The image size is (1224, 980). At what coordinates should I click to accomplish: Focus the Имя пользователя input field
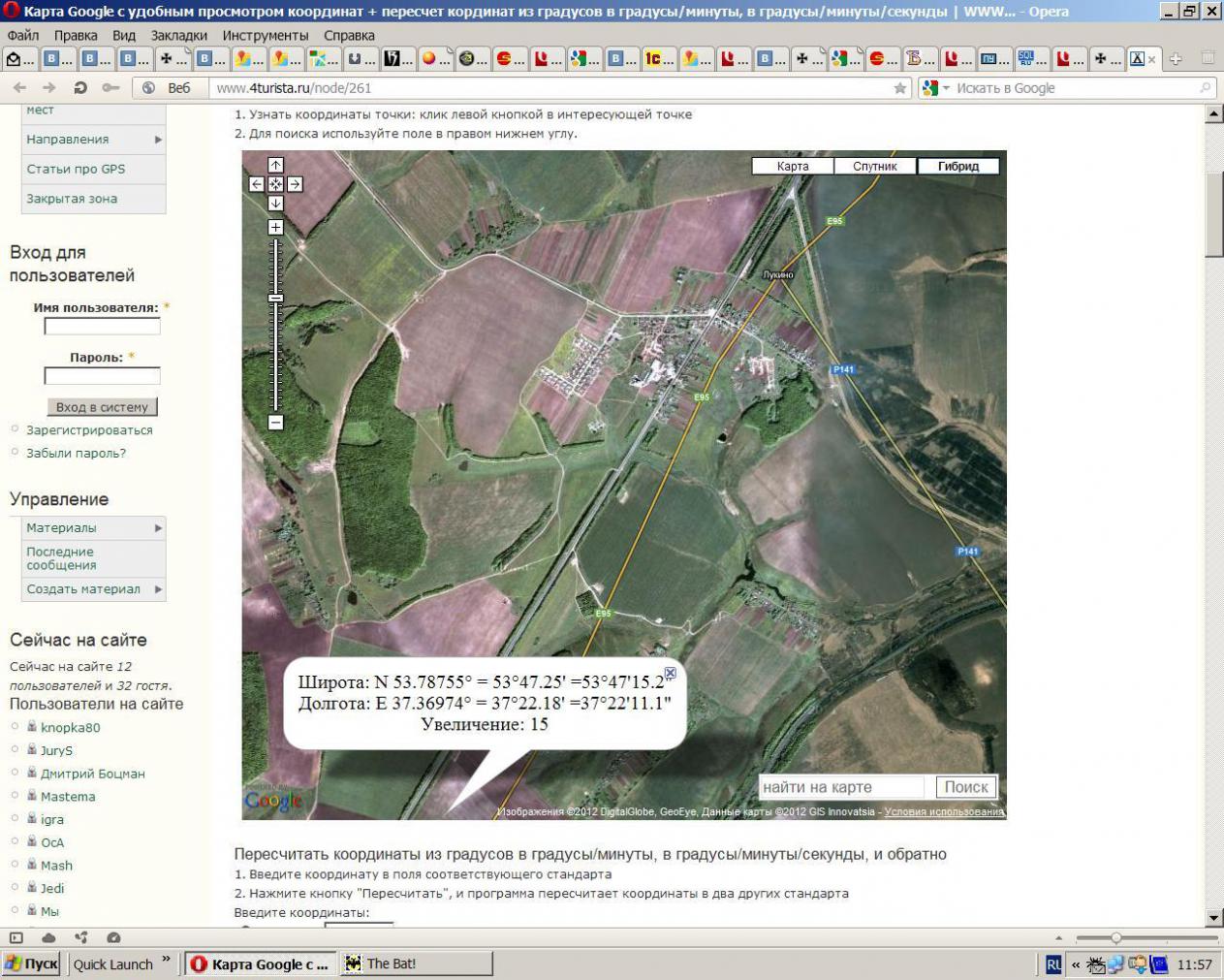(103, 327)
